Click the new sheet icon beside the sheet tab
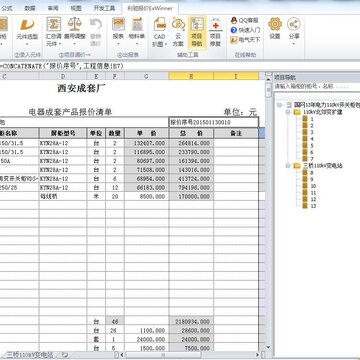Screen dimensions: 360x360 (x=65, y=355)
